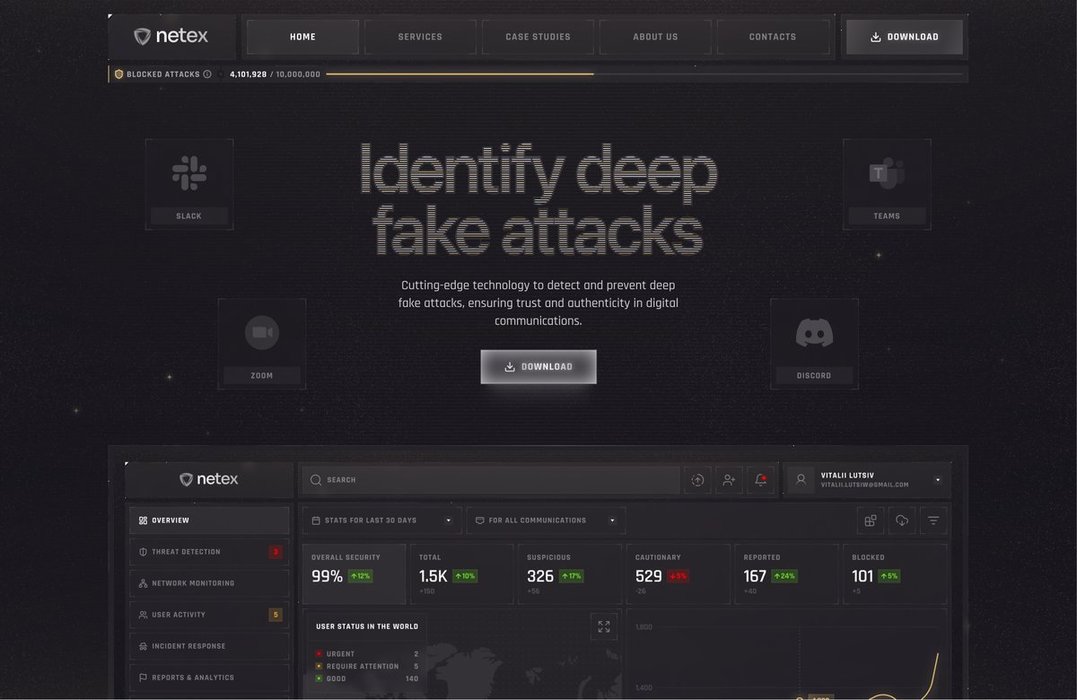Image resolution: width=1077 pixels, height=700 pixels.
Task: Click the dashboard search field
Action: coord(490,480)
